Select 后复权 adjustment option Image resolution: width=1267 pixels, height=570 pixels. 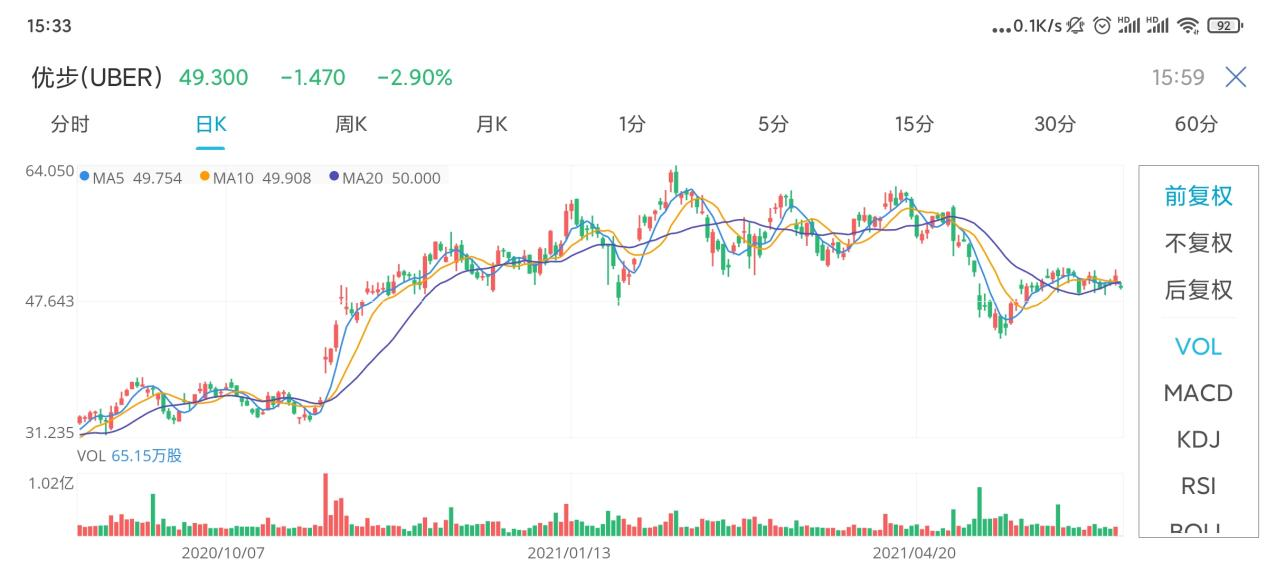coord(1198,290)
